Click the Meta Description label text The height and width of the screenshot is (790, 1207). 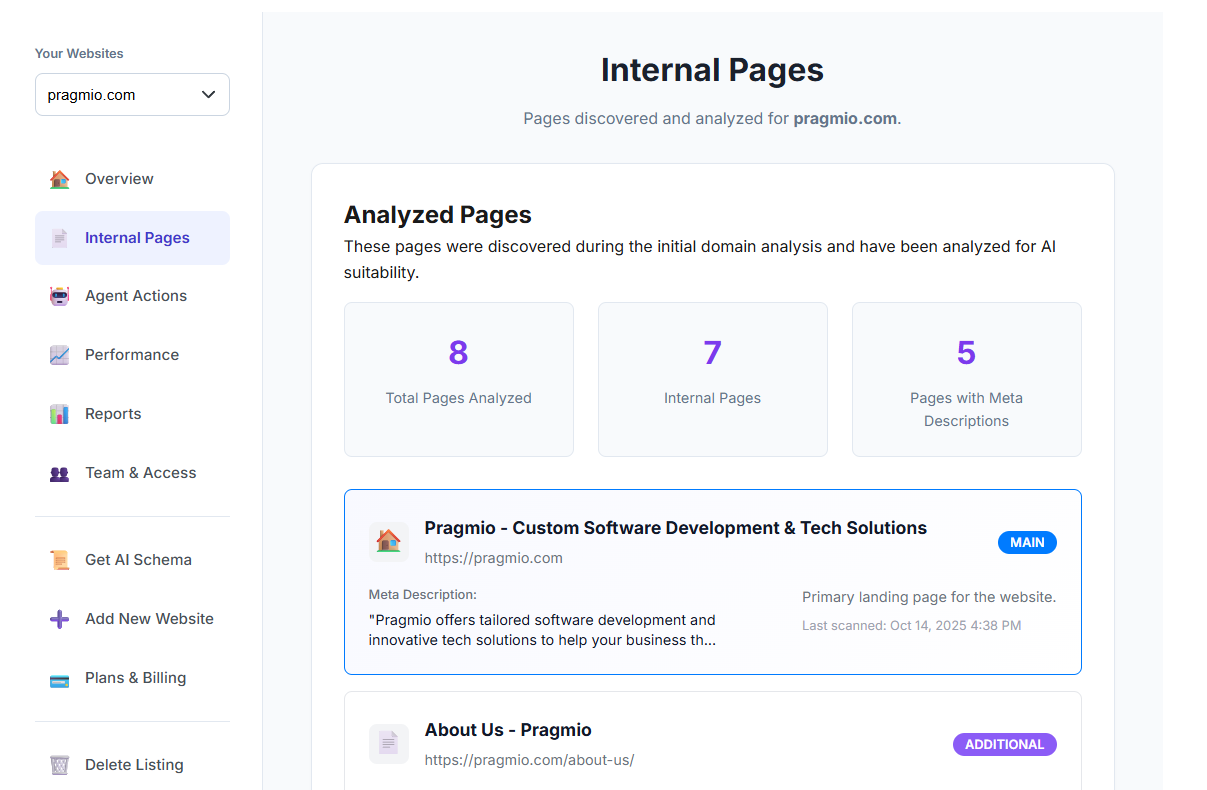pyautogui.click(x=423, y=595)
